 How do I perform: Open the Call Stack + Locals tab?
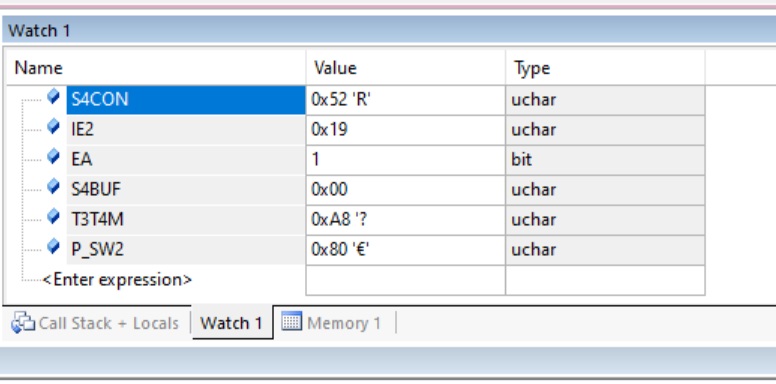click(x=96, y=323)
